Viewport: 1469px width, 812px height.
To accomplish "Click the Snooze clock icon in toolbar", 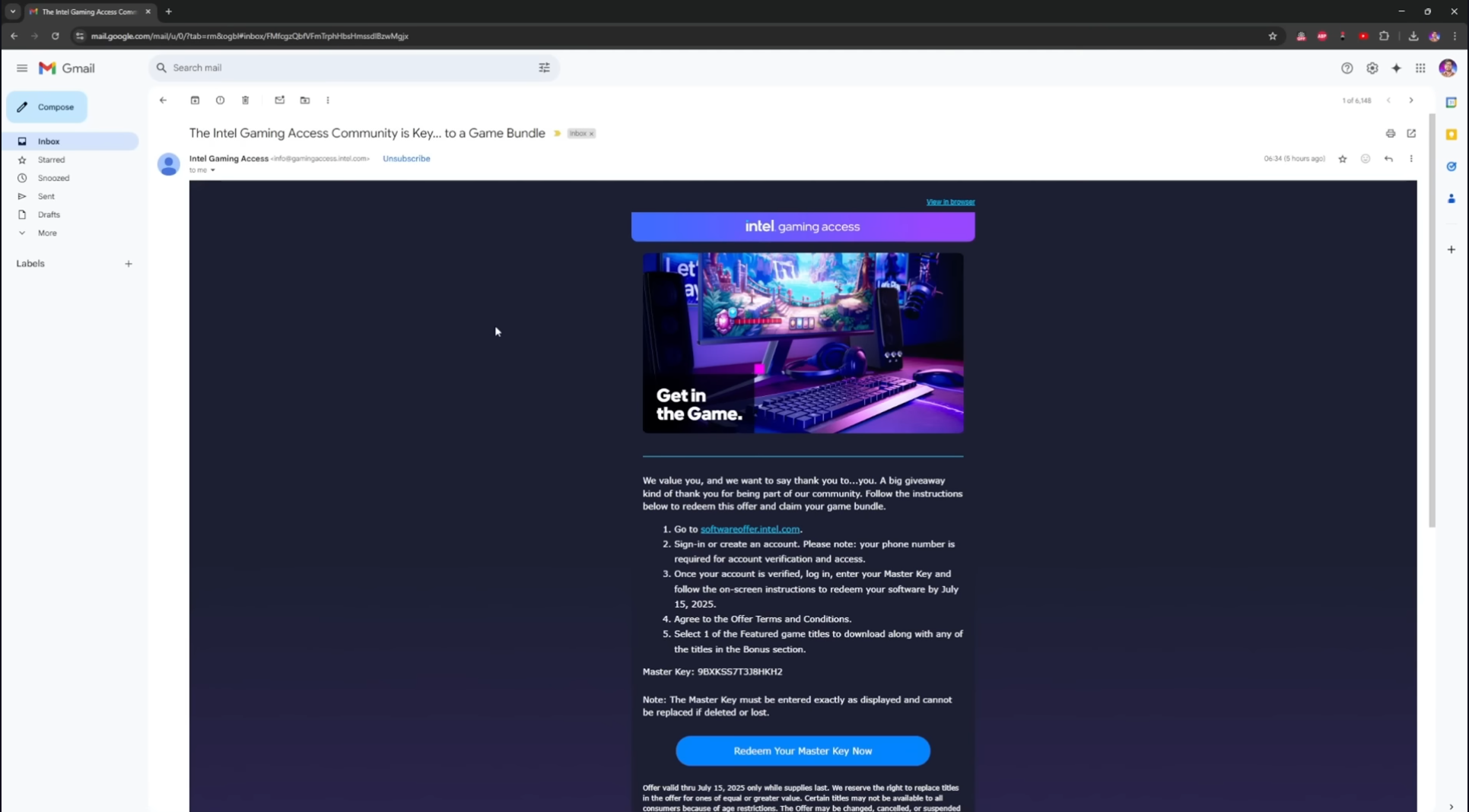I will pyautogui.click(x=220, y=100).
